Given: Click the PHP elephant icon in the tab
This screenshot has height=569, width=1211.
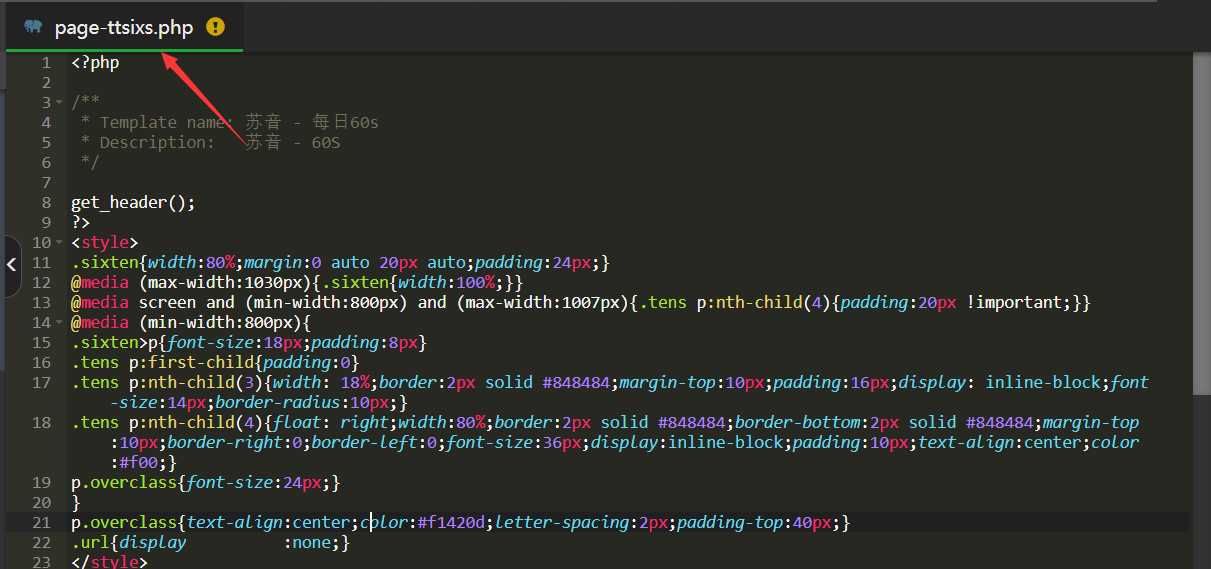Looking at the screenshot, I should pyautogui.click(x=34, y=27).
